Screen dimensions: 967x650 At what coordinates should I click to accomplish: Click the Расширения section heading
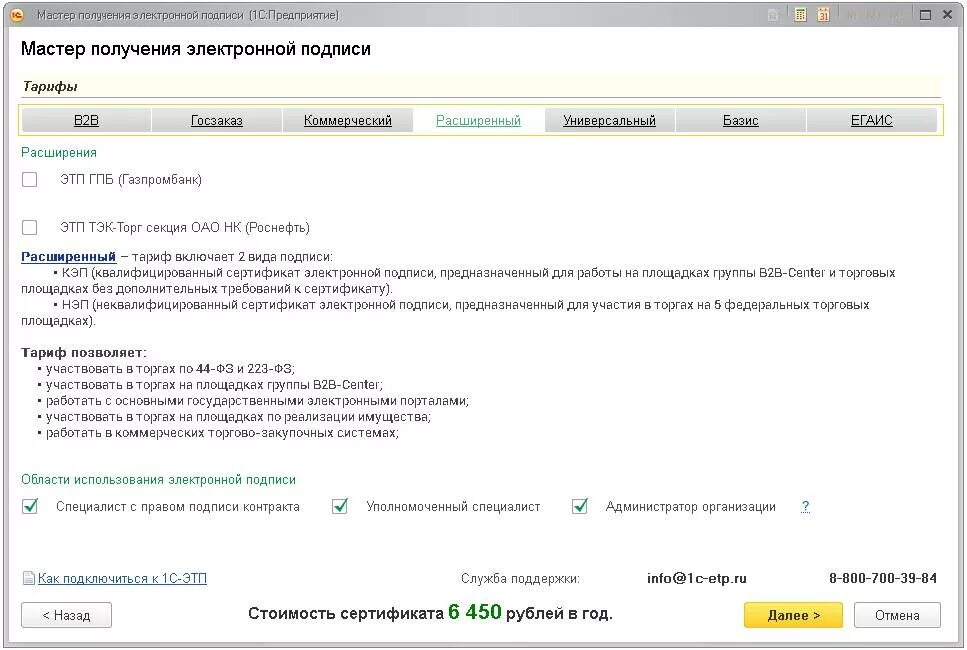click(59, 152)
